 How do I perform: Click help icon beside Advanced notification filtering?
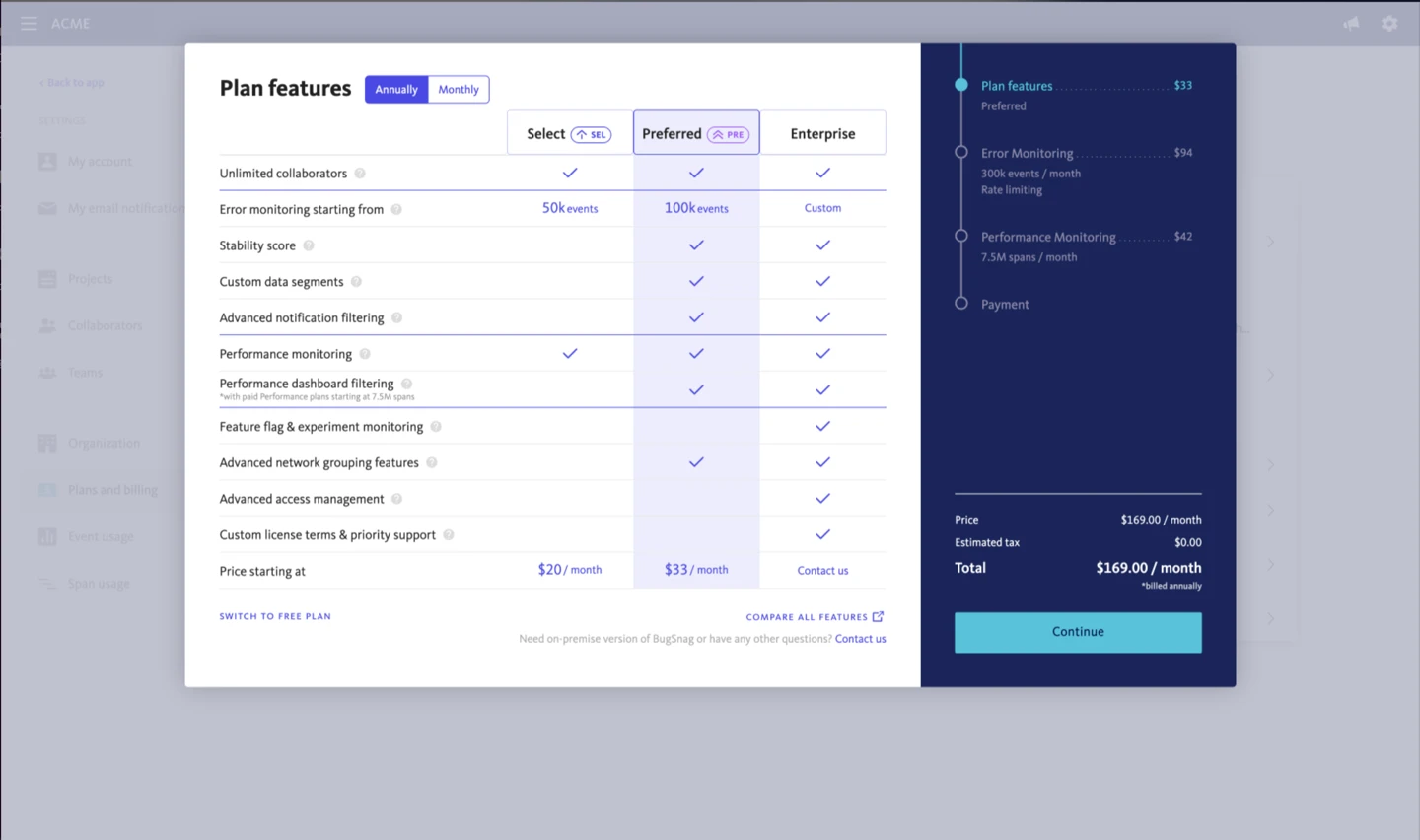tap(396, 317)
